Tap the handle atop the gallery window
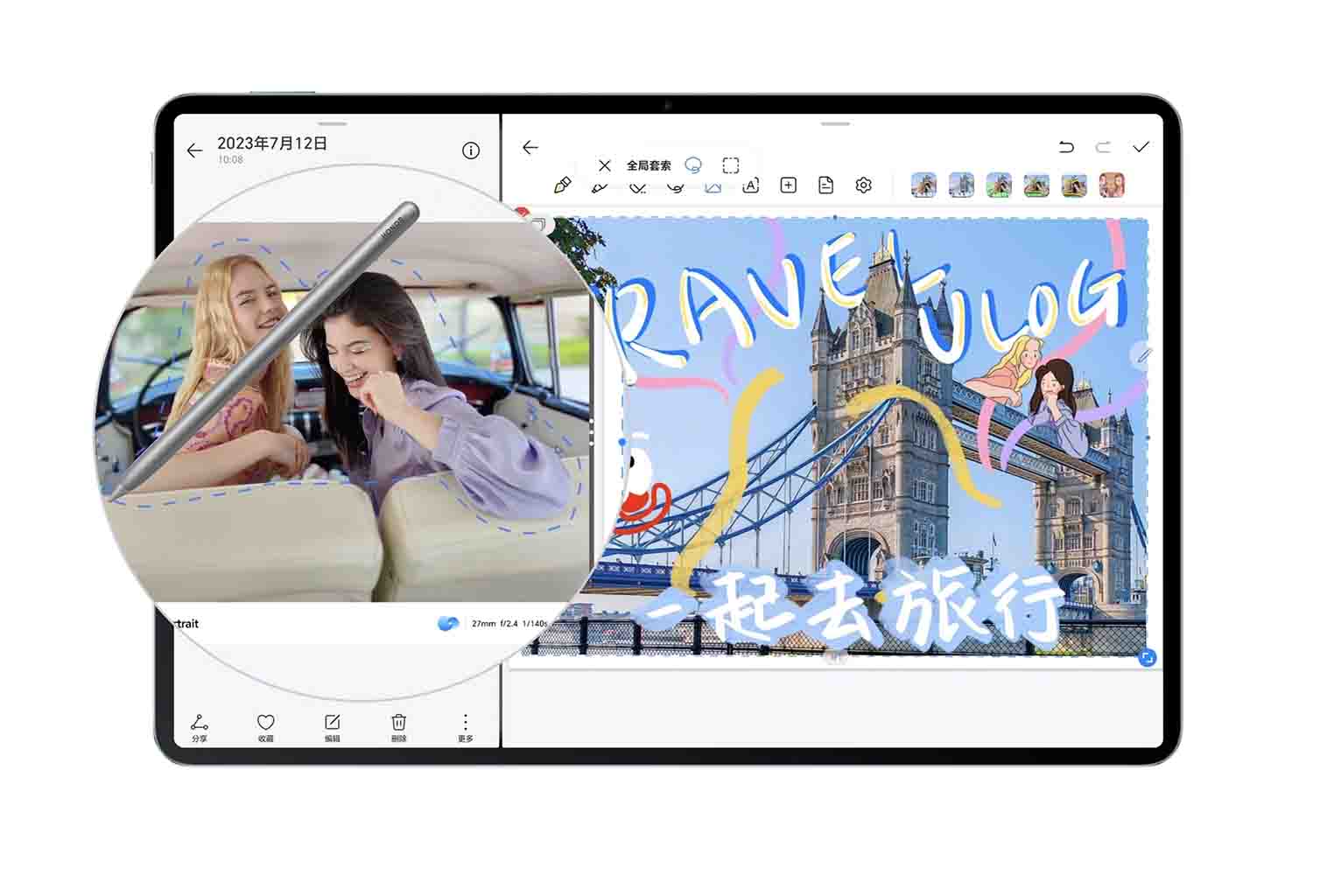 [x=333, y=123]
